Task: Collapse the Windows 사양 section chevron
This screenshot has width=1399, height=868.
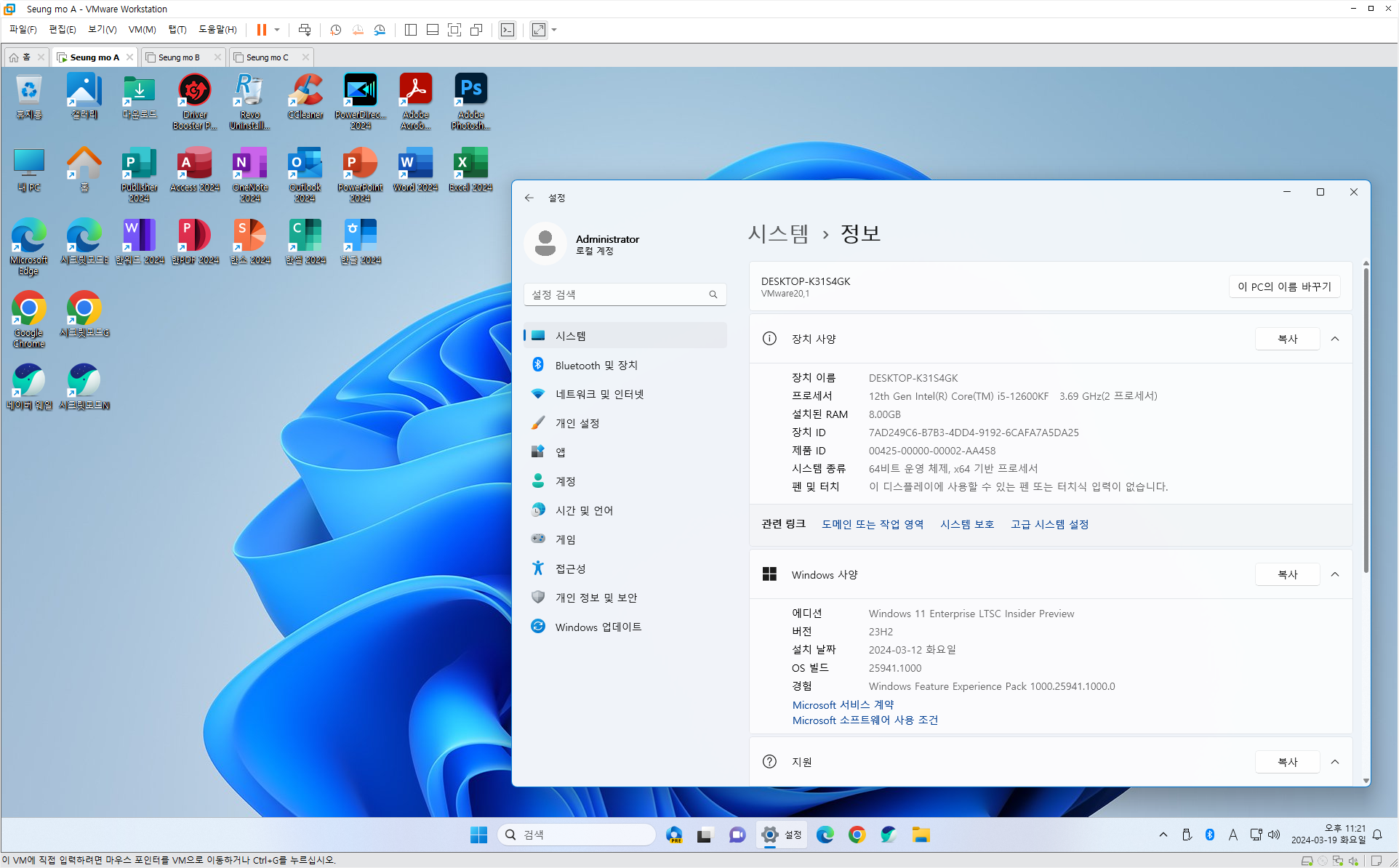Action: pos(1335,574)
